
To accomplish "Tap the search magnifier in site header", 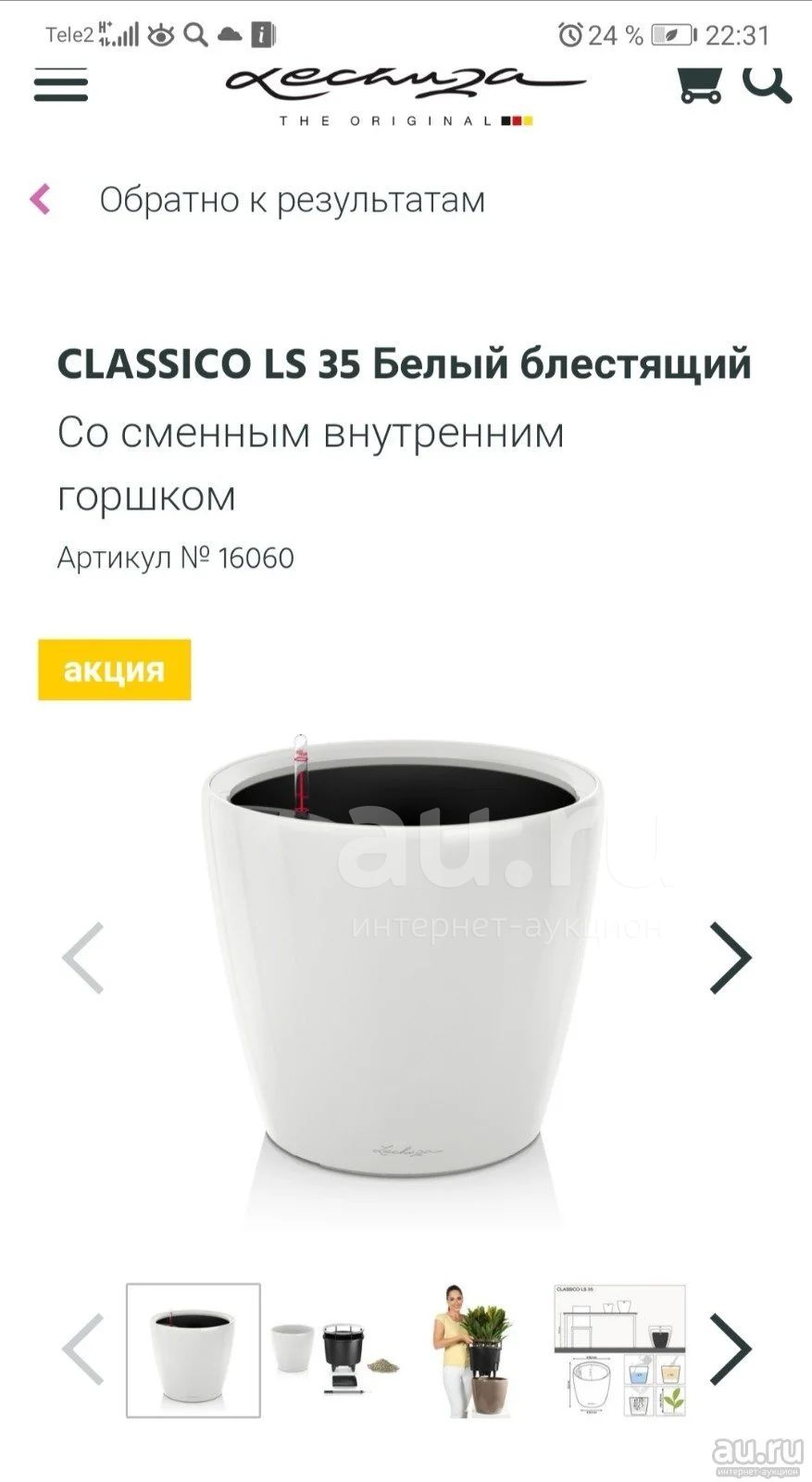I will coord(767,82).
